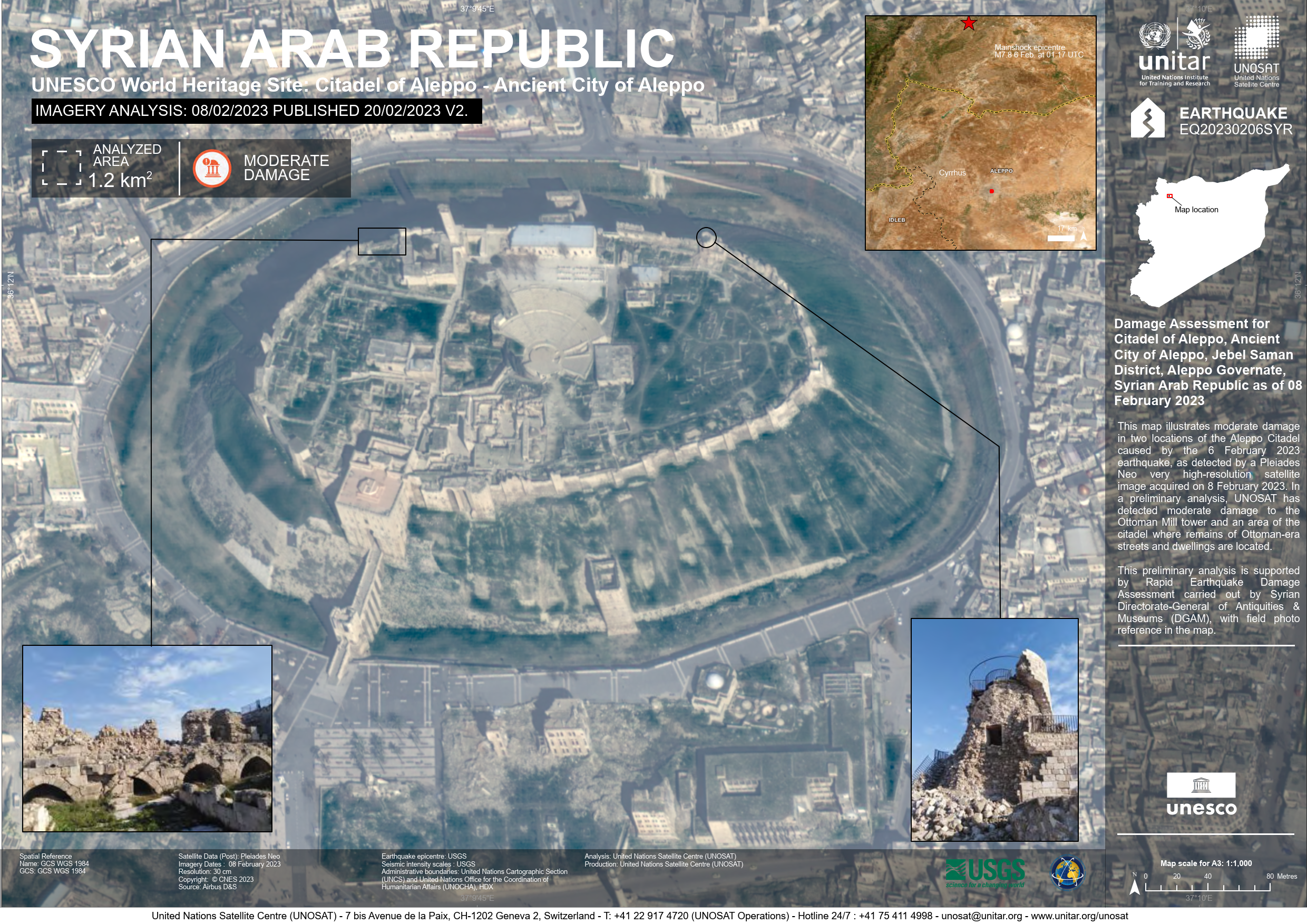The width and height of the screenshot is (1307, 924).
Task: Click the unosat@unitar.org email address
Action: [981, 916]
